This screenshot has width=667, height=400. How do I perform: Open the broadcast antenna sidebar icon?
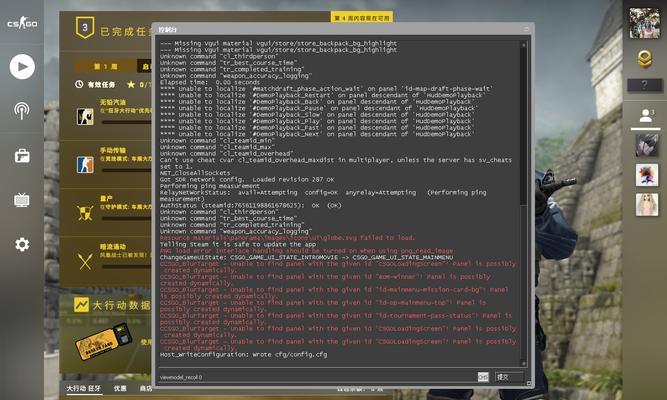click(22, 111)
